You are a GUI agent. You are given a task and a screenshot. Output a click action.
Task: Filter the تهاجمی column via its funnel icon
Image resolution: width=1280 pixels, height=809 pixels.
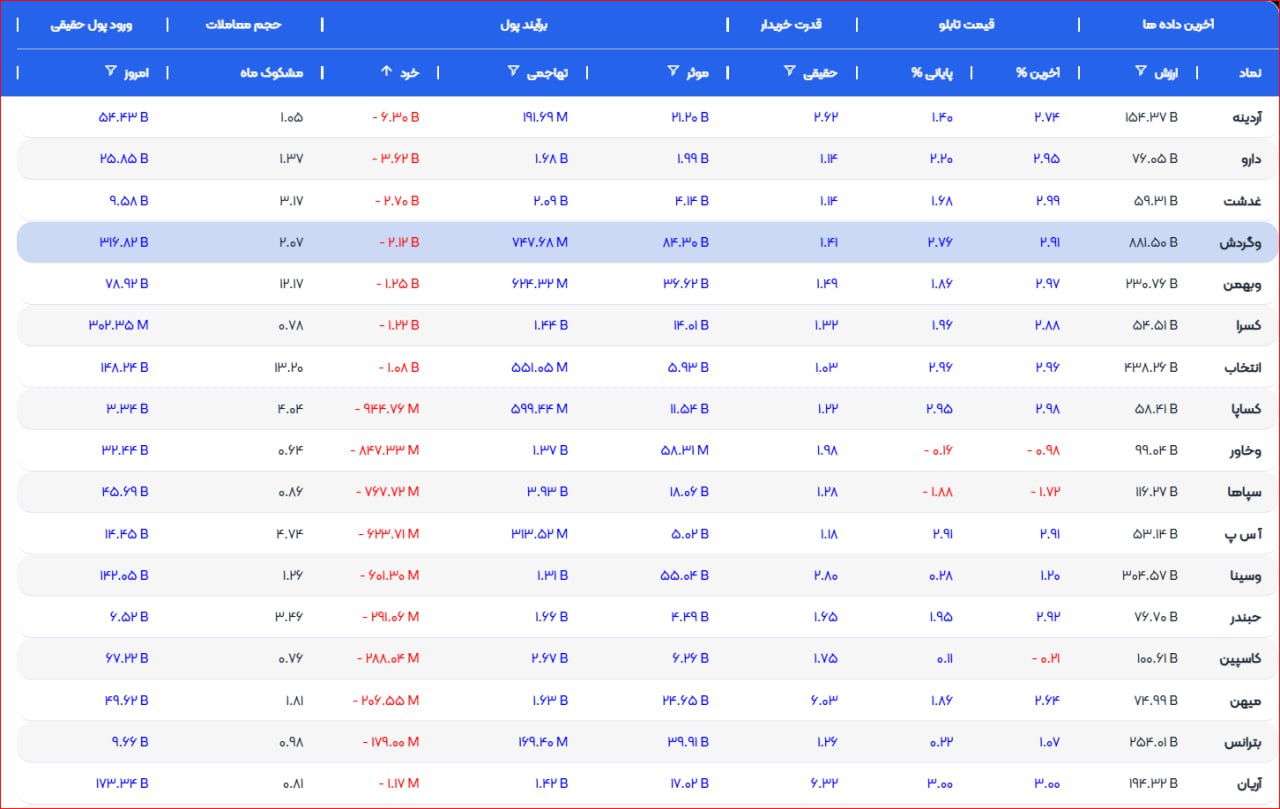pos(513,72)
